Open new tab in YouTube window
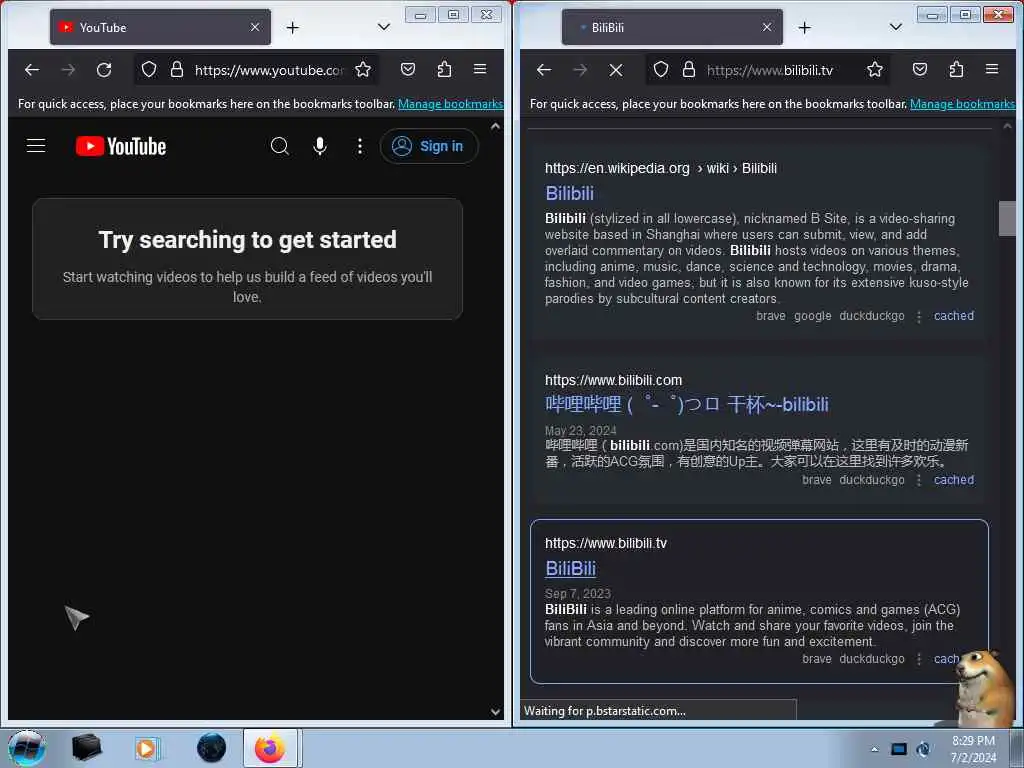The width and height of the screenshot is (1024, 768). coord(293,27)
